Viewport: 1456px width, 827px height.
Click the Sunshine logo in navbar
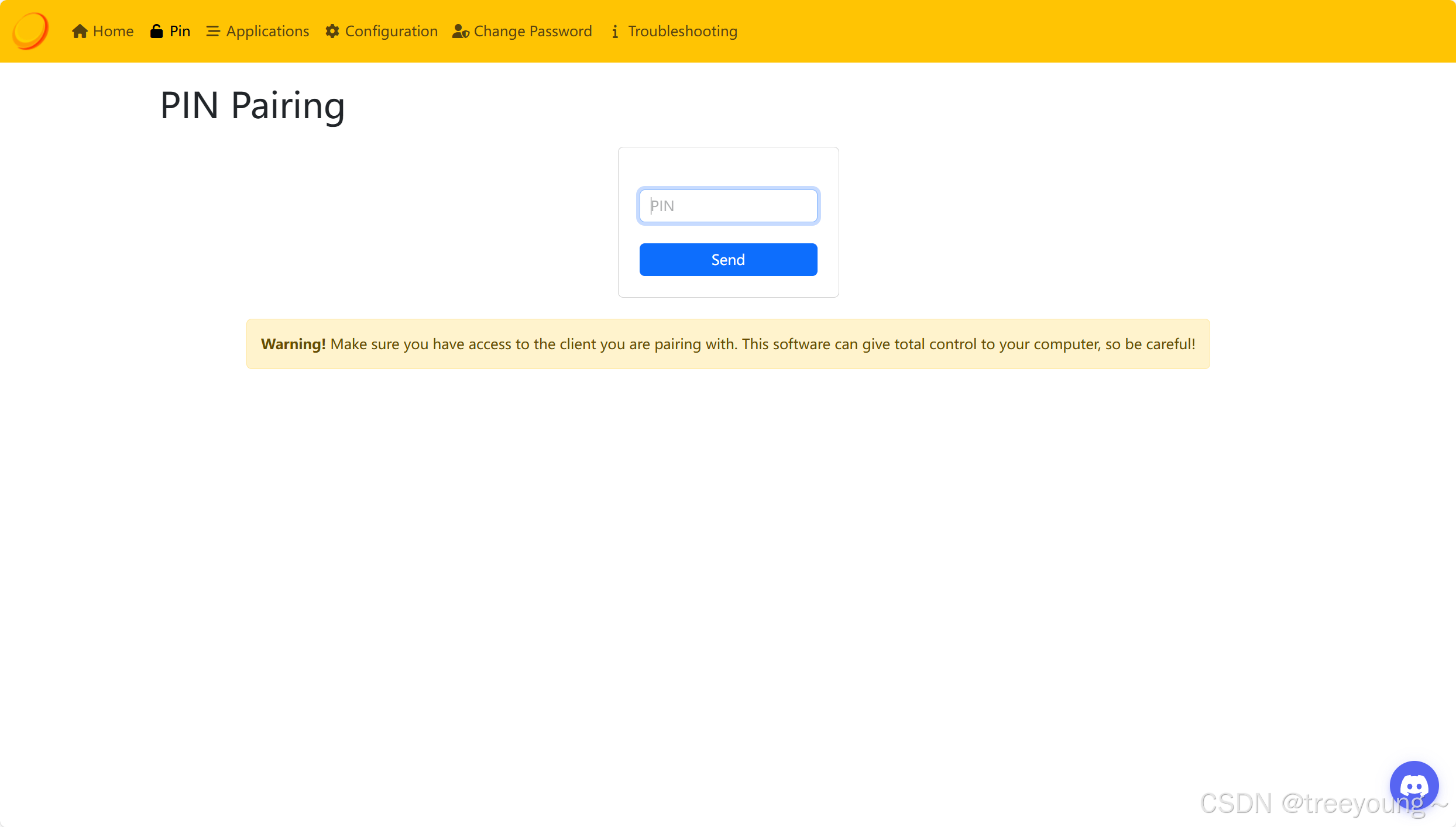pyautogui.click(x=30, y=31)
